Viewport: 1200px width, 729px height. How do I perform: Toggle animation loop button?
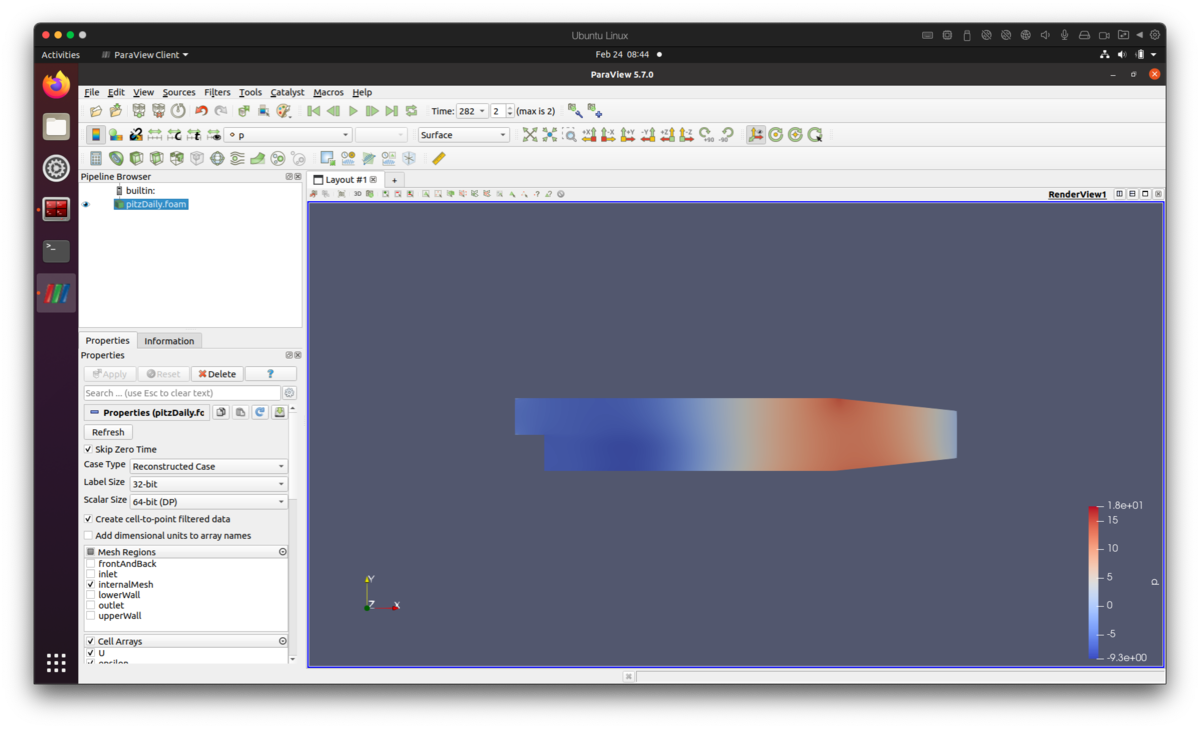pos(411,111)
